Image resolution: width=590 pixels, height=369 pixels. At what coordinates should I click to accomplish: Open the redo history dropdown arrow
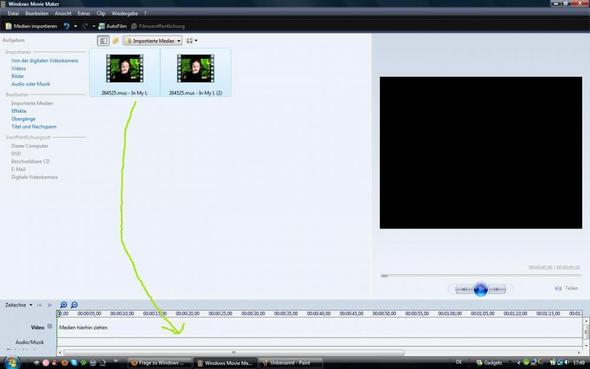94,26
